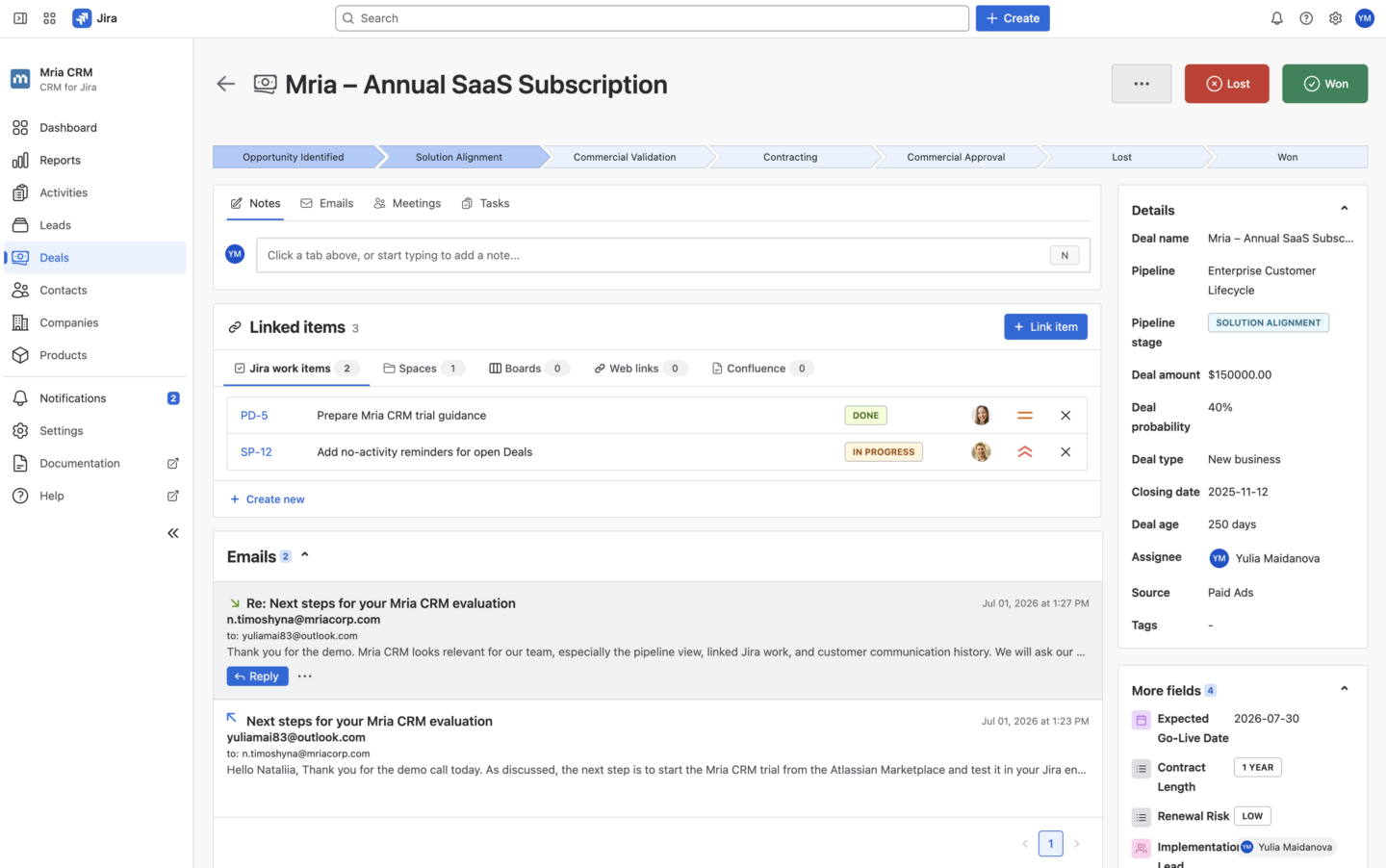Viewport: 1386px width, 868px height.
Task: Open Leads in the sidebar
Action: [x=95, y=225]
